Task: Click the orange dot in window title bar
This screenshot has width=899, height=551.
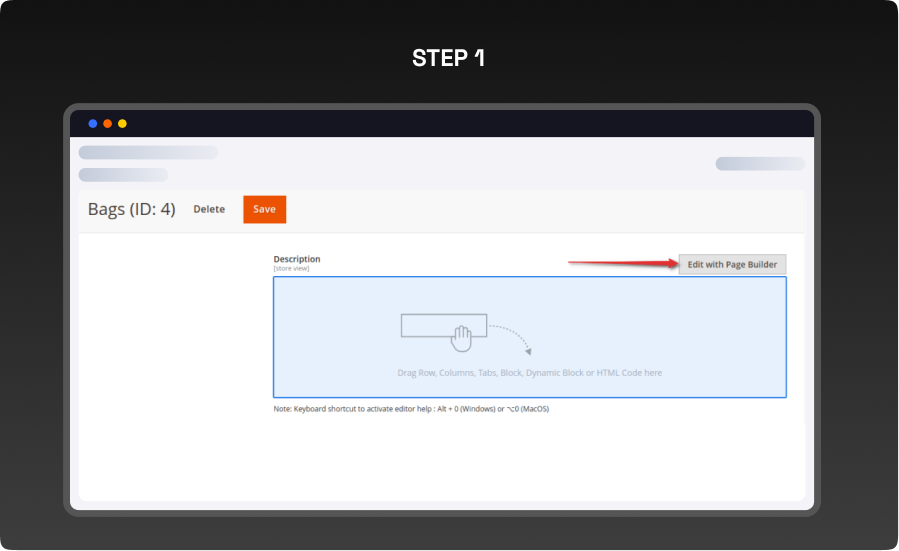Action: [x=108, y=124]
